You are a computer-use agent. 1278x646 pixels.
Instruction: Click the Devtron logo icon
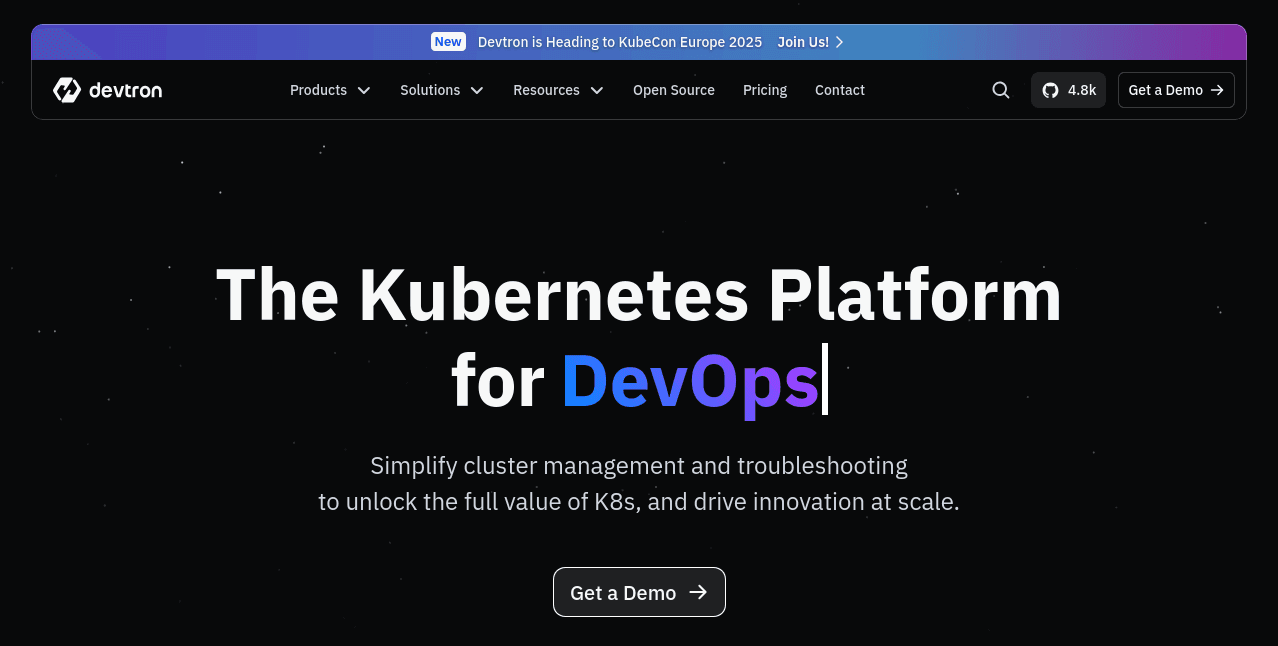66,90
